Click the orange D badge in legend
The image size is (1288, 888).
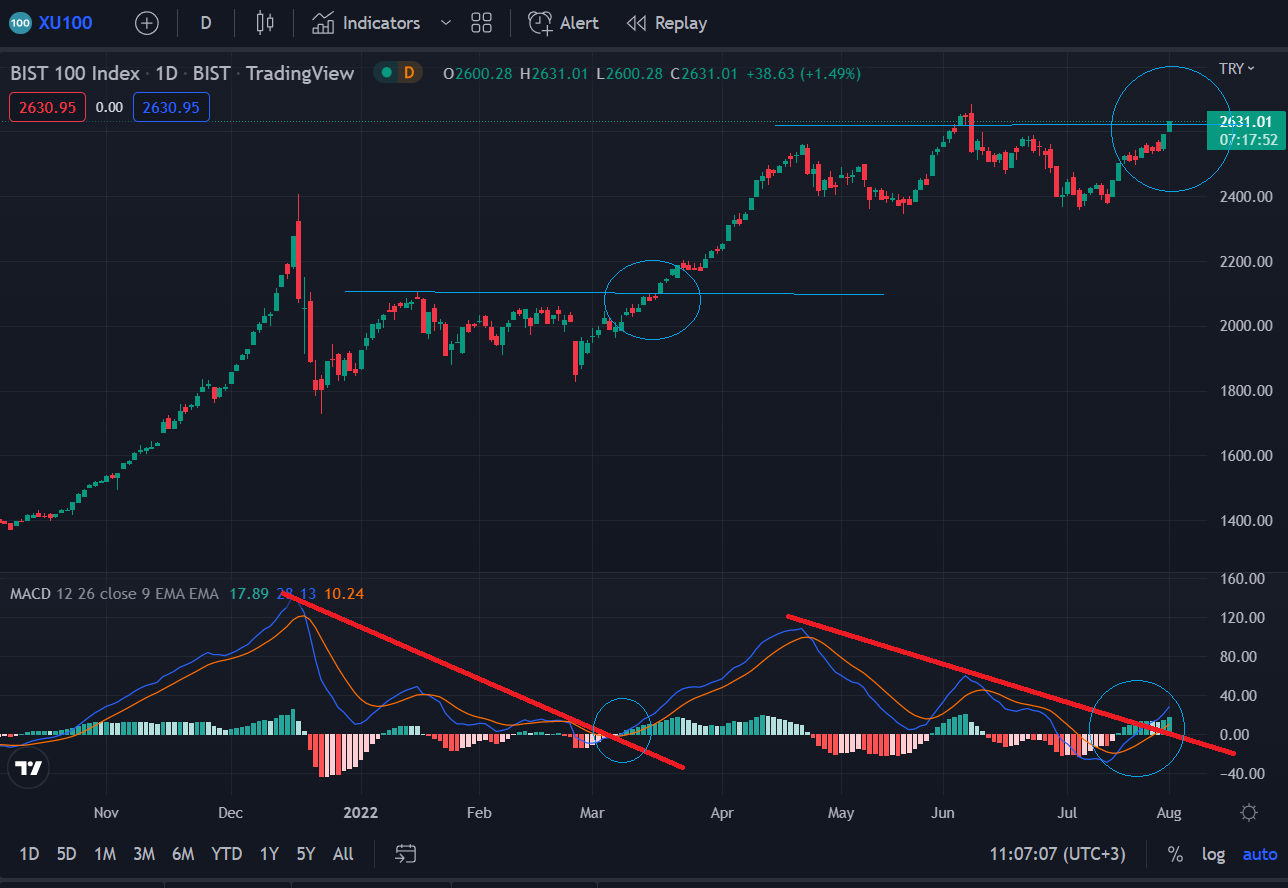click(408, 73)
